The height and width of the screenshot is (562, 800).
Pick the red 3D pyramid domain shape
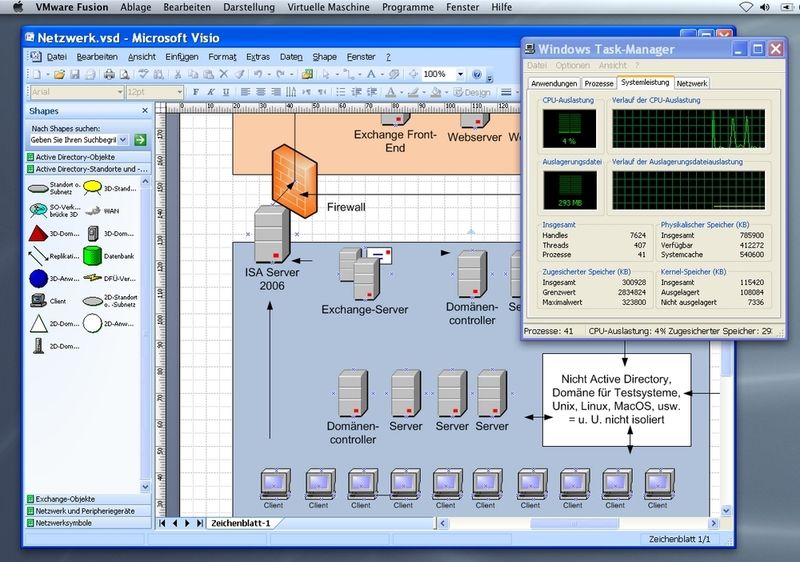[x=38, y=234]
